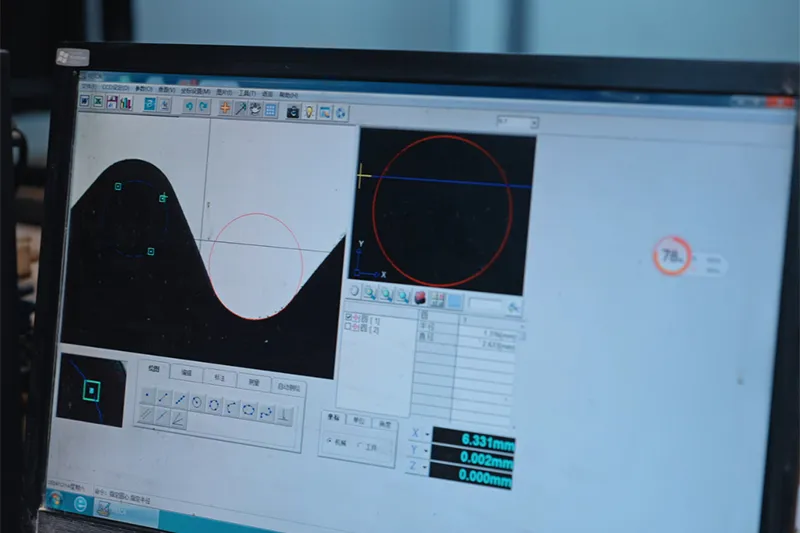Switch to the second tab in tool panel

click(x=185, y=373)
